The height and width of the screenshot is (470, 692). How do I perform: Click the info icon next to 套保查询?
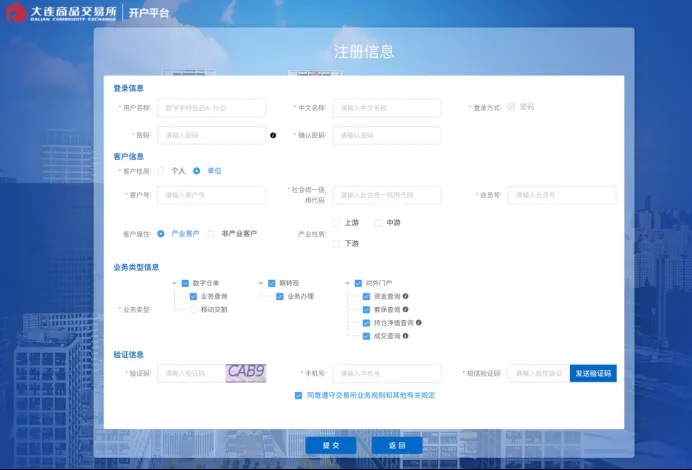pos(406,310)
